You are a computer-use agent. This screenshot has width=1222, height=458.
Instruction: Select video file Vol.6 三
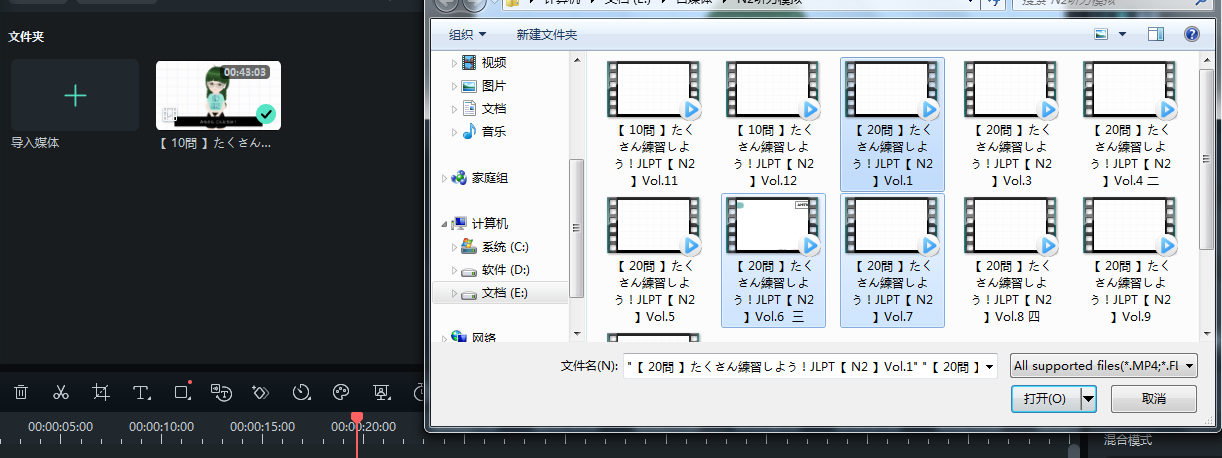click(x=774, y=260)
